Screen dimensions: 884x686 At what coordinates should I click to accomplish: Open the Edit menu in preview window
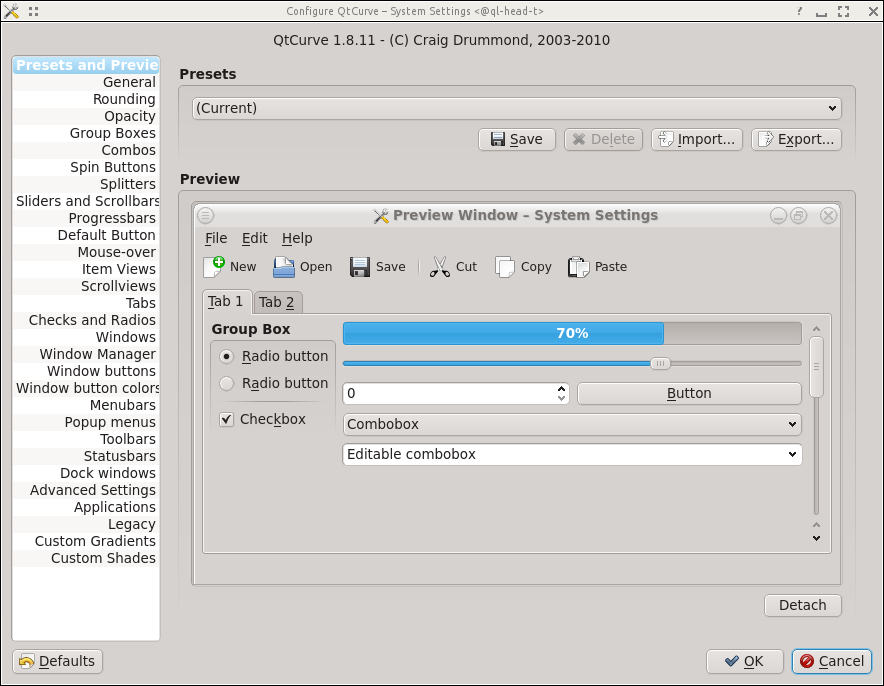[255, 238]
